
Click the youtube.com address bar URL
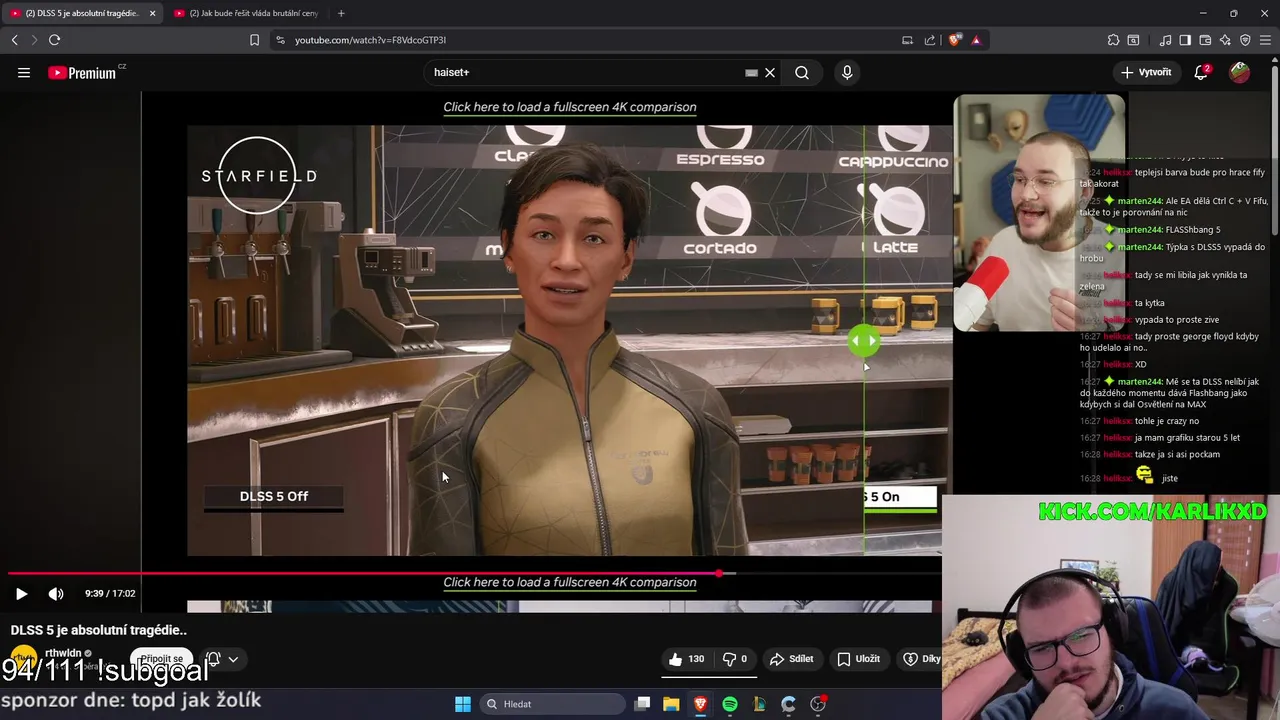370,40
